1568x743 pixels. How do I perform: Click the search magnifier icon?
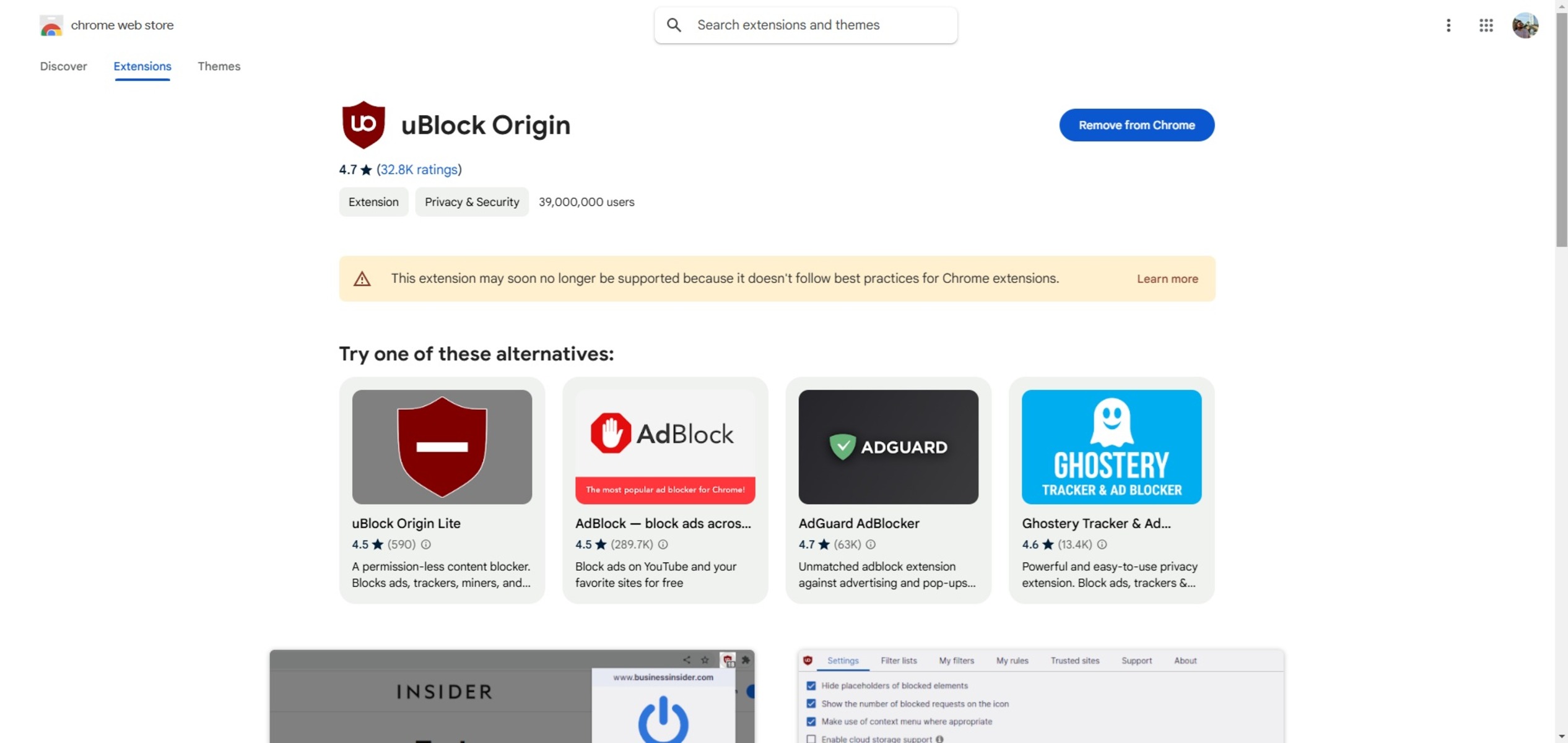tap(674, 25)
